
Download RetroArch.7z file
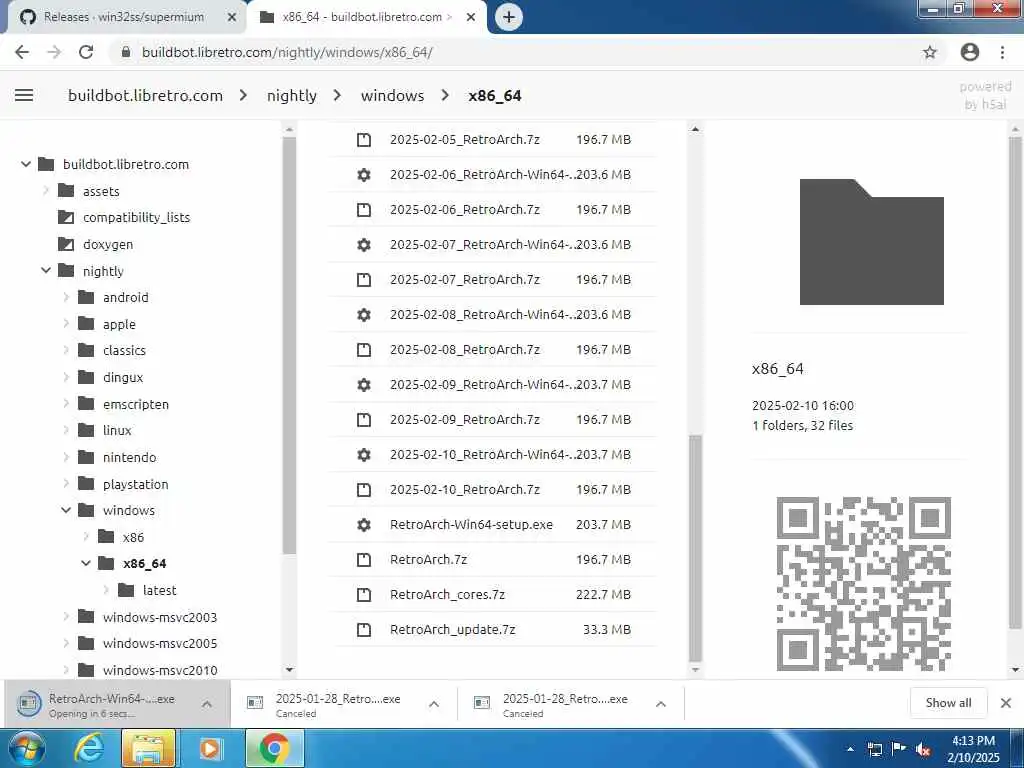493,560
